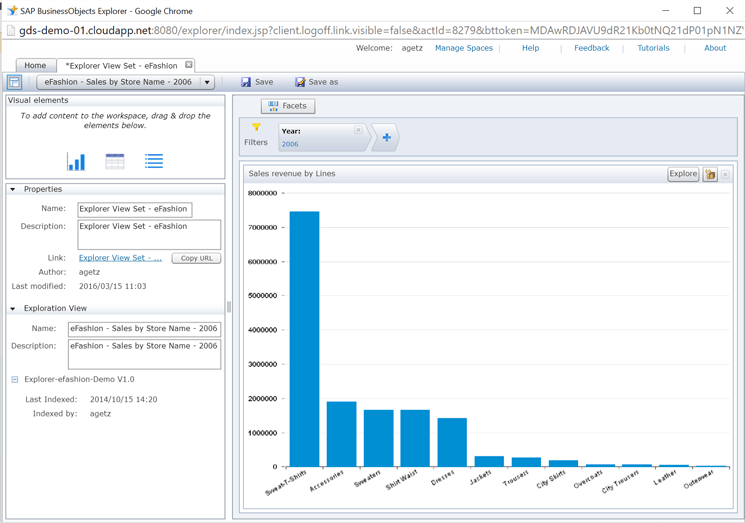Image resolution: width=745 pixels, height=523 pixels.
Task: Click the Last Indexed date 2014/10/15 14:20
Action: coord(124,399)
